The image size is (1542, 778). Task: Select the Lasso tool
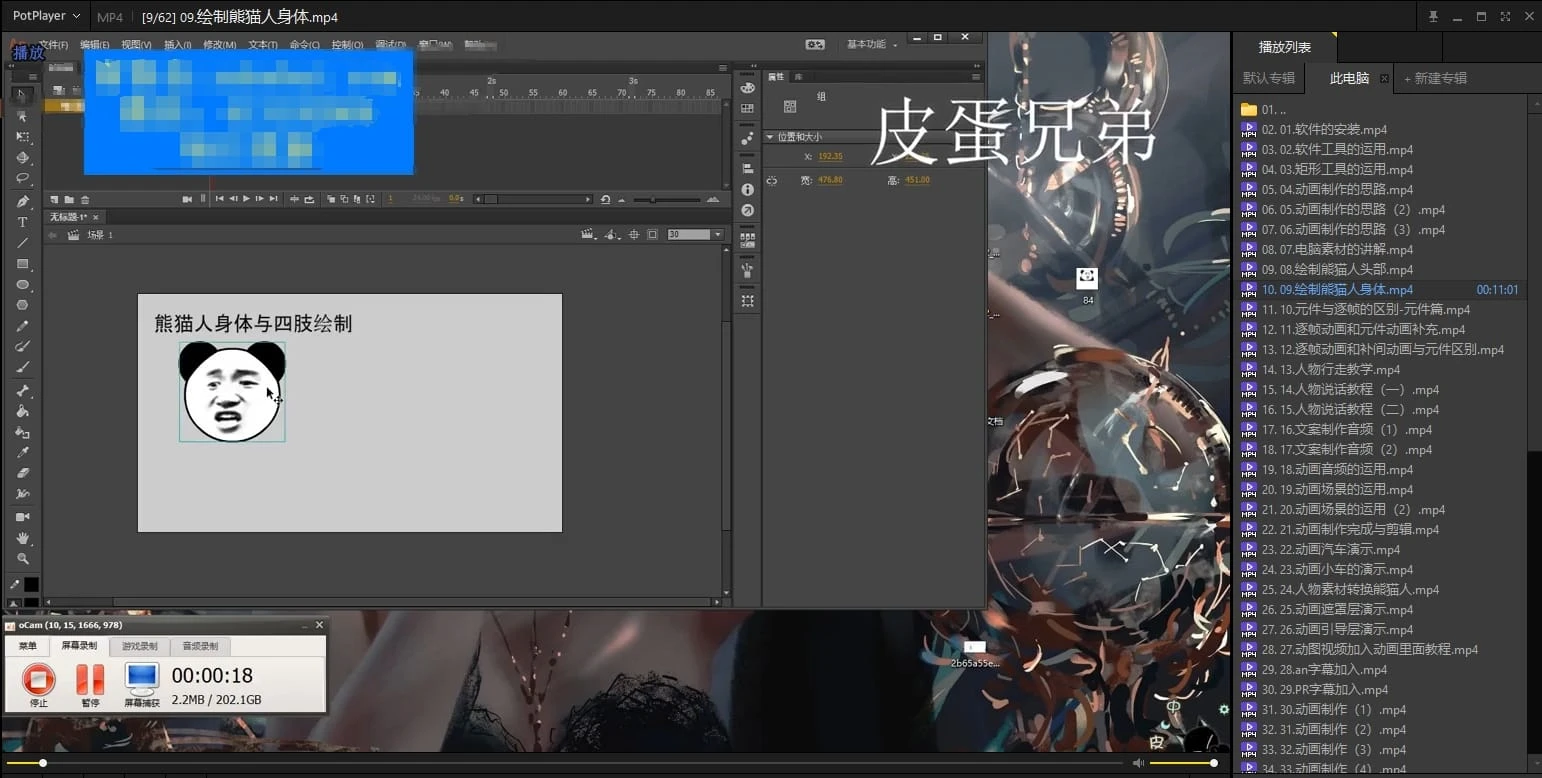click(x=23, y=178)
